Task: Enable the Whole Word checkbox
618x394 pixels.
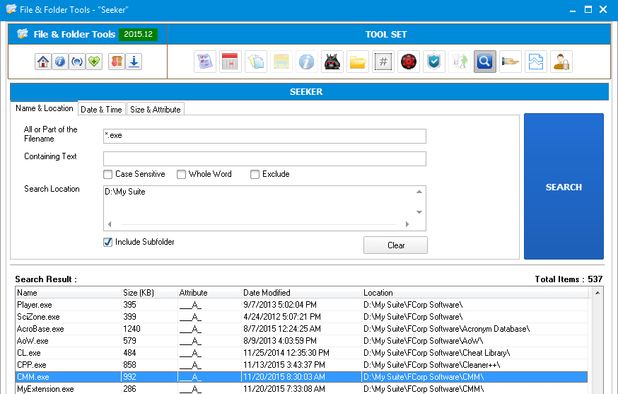Action: tap(181, 174)
